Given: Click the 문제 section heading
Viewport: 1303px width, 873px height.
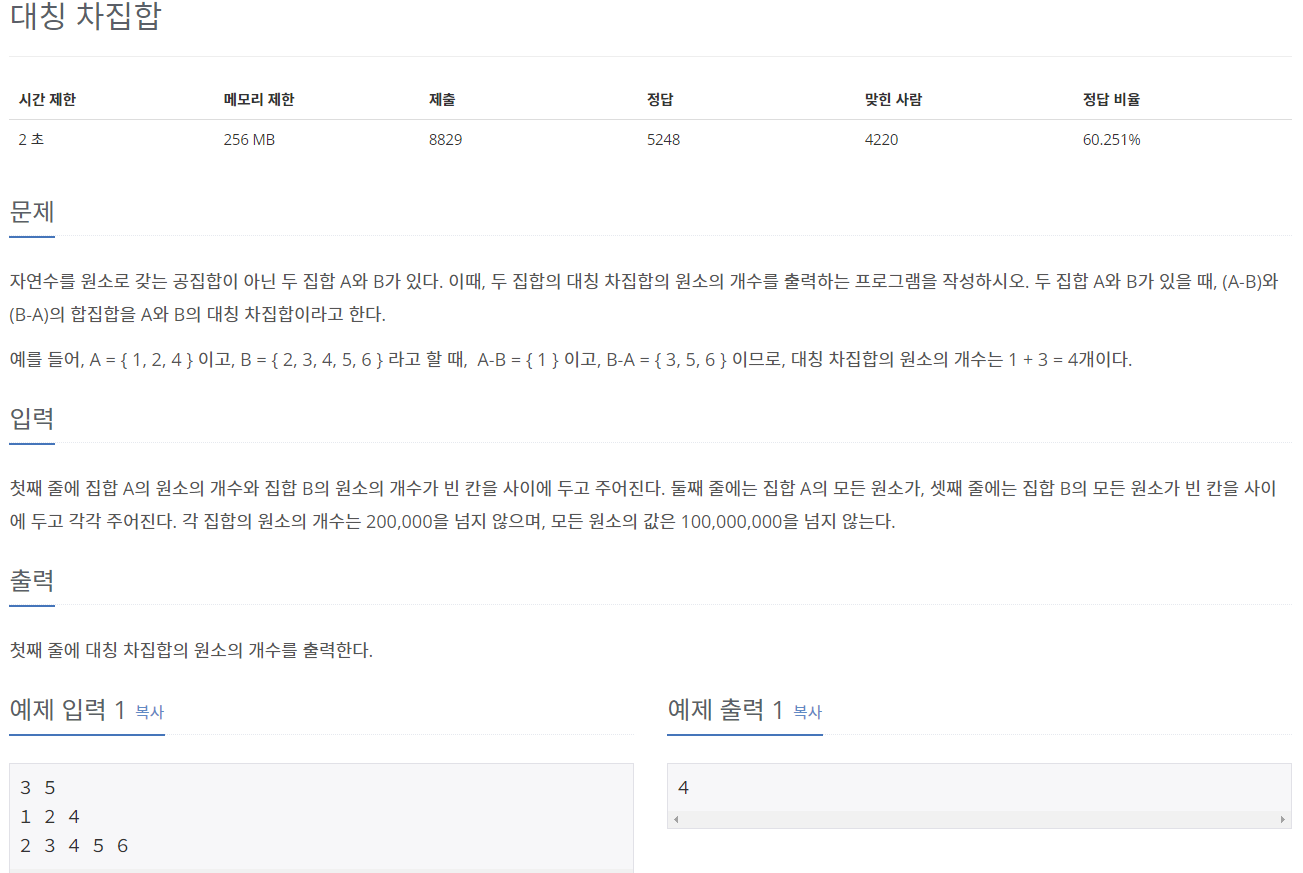Looking at the screenshot, I should [x=32, y=212].
